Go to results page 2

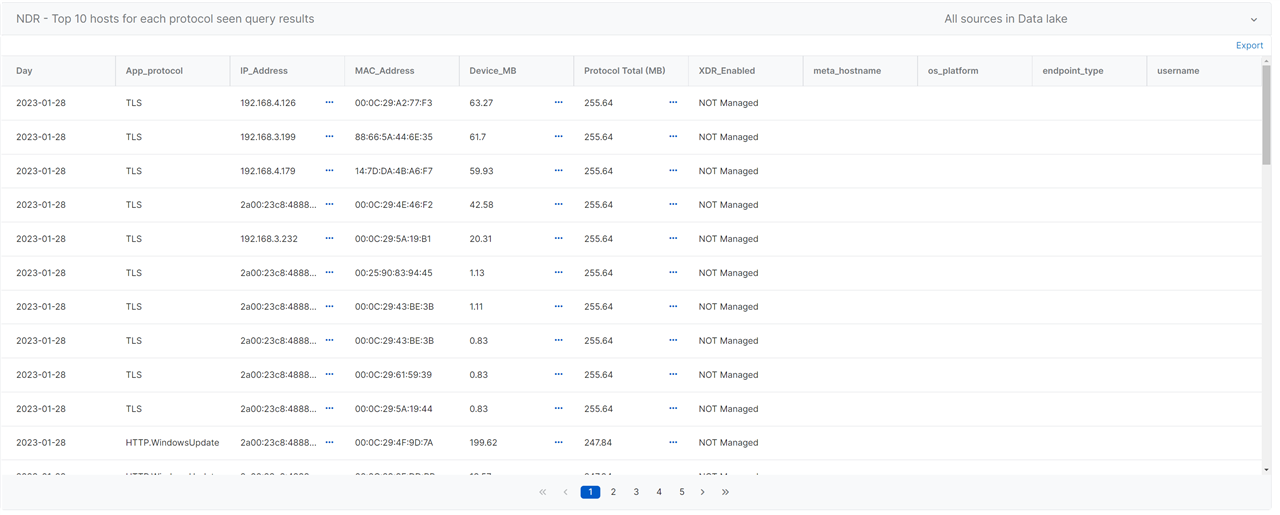tap(613, 492)
